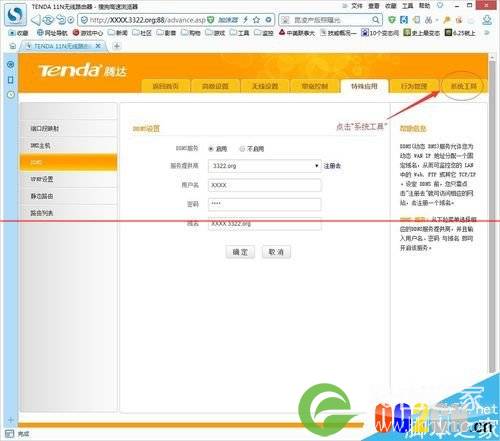Switch to the 系统工具 tab
The width and height of the screenshot is (500, 441).
(464, 86)
